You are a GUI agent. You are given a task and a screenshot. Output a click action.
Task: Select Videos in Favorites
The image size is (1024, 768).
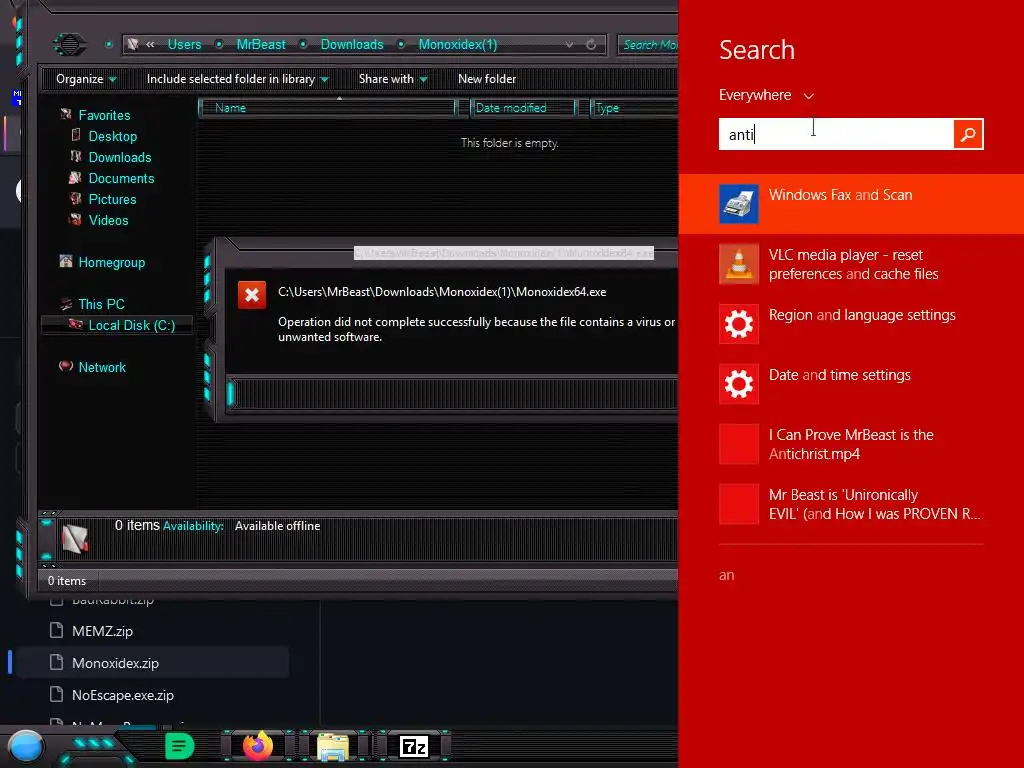point(108,220)
